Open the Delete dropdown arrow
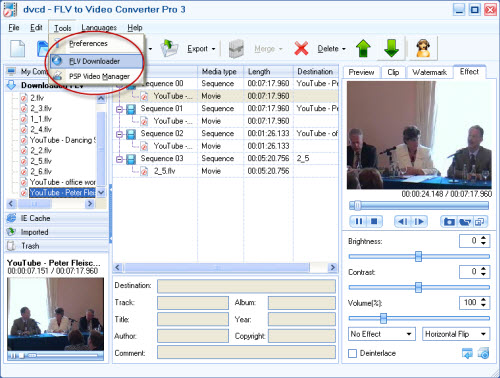Screen dimensions: 500x378 tap(344, 49)
